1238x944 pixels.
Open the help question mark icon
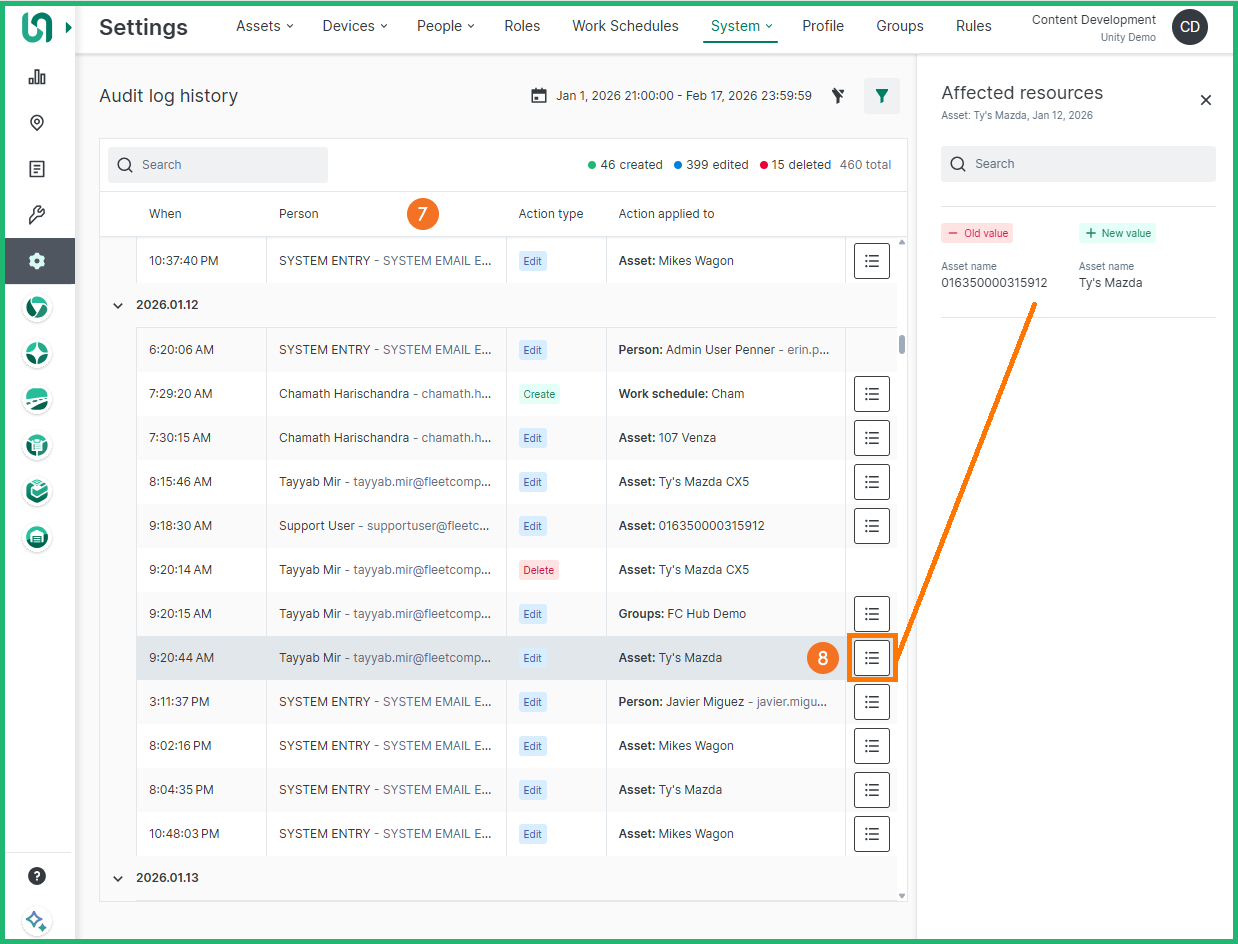tap(37, 876)
